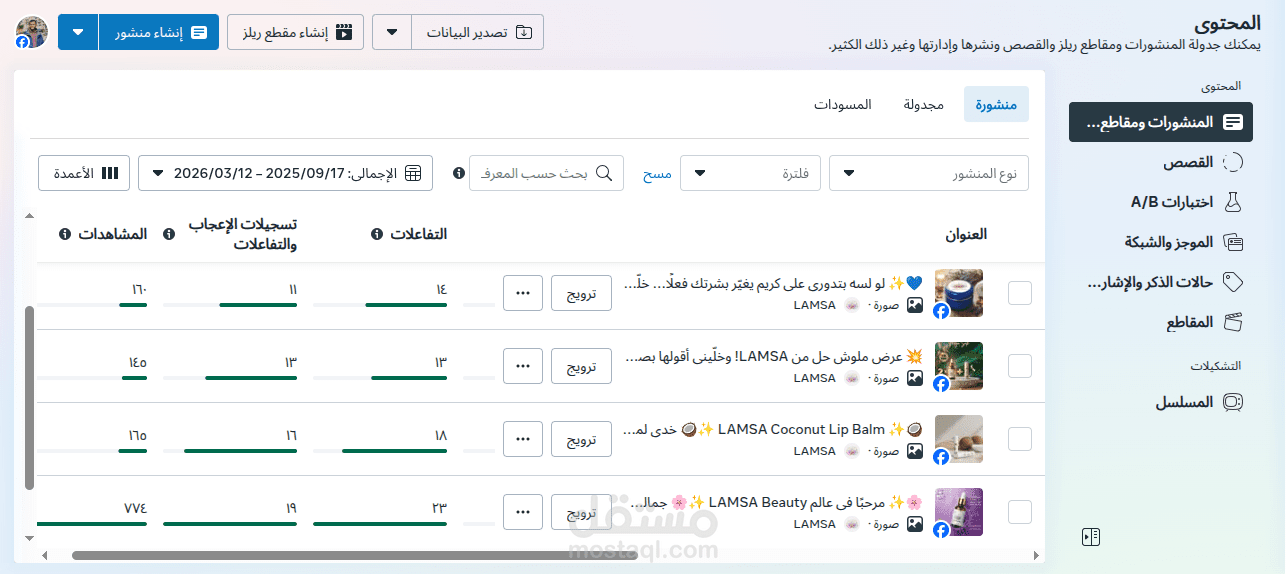The width and height of the screenshot is (1287, 574).
Task: Click info icon next to تسجيلات الإعجاب header
Action: point(169,234)
